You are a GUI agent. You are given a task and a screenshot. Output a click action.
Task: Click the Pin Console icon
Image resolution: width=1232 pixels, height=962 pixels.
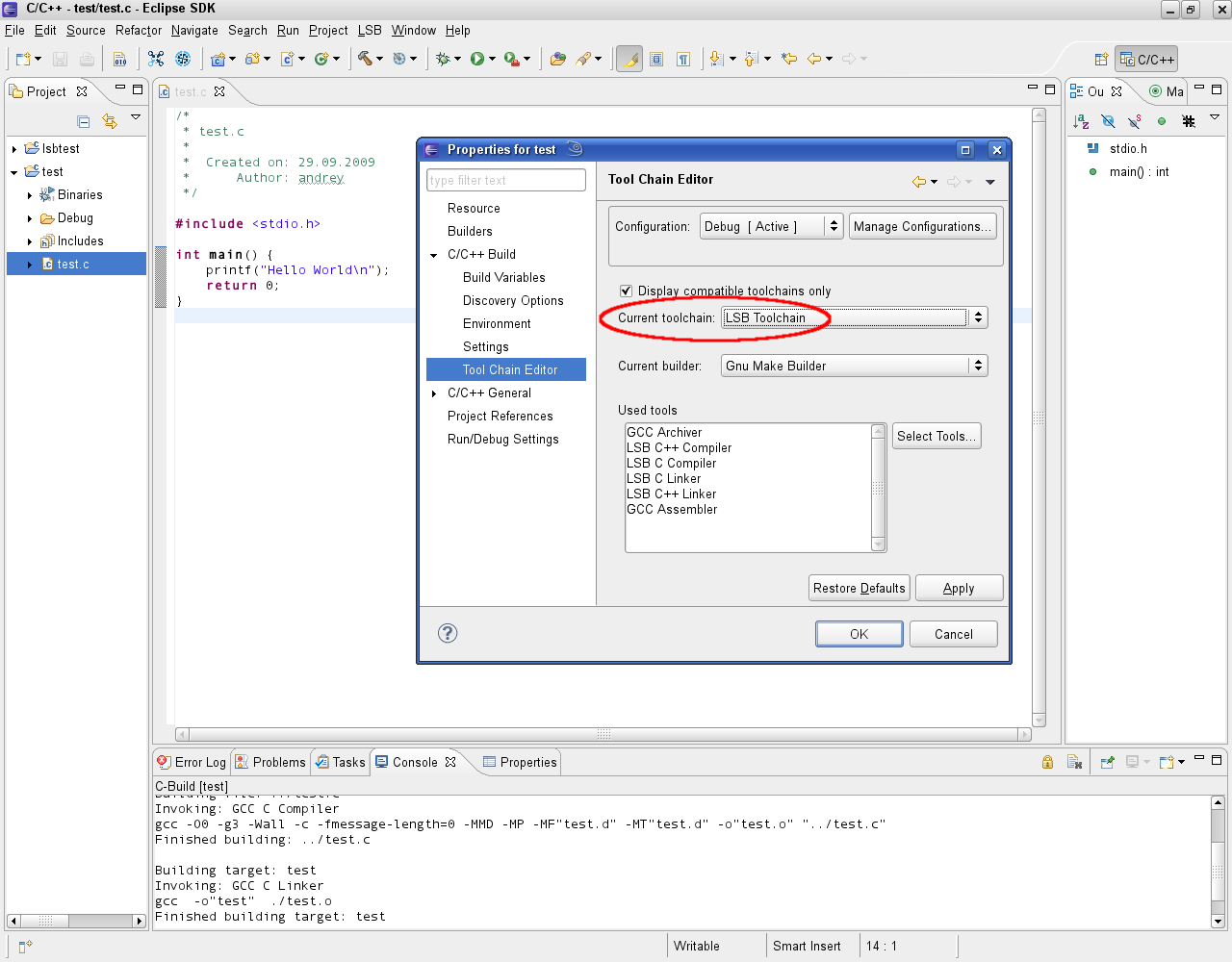(x=1108, y=762)
